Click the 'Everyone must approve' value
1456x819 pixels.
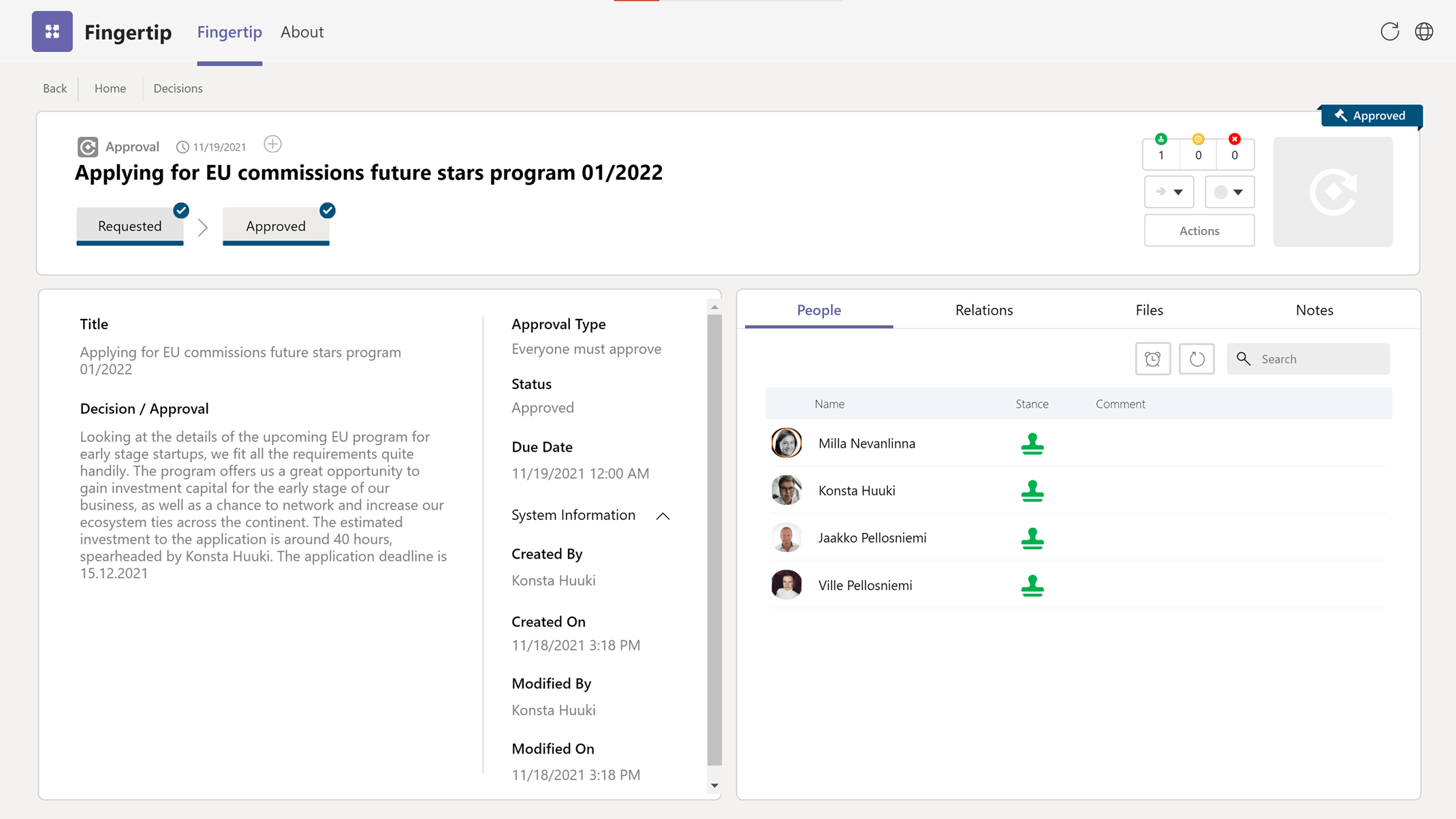pyautogui.click(x=586, y=349)
